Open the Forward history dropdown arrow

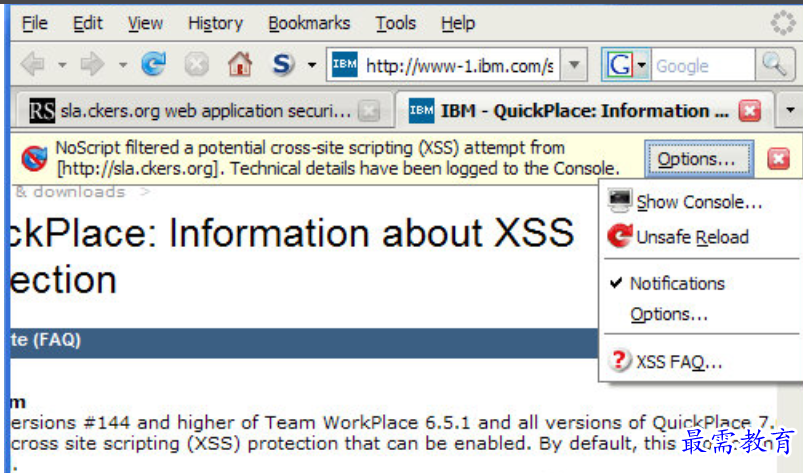point(122,65)
